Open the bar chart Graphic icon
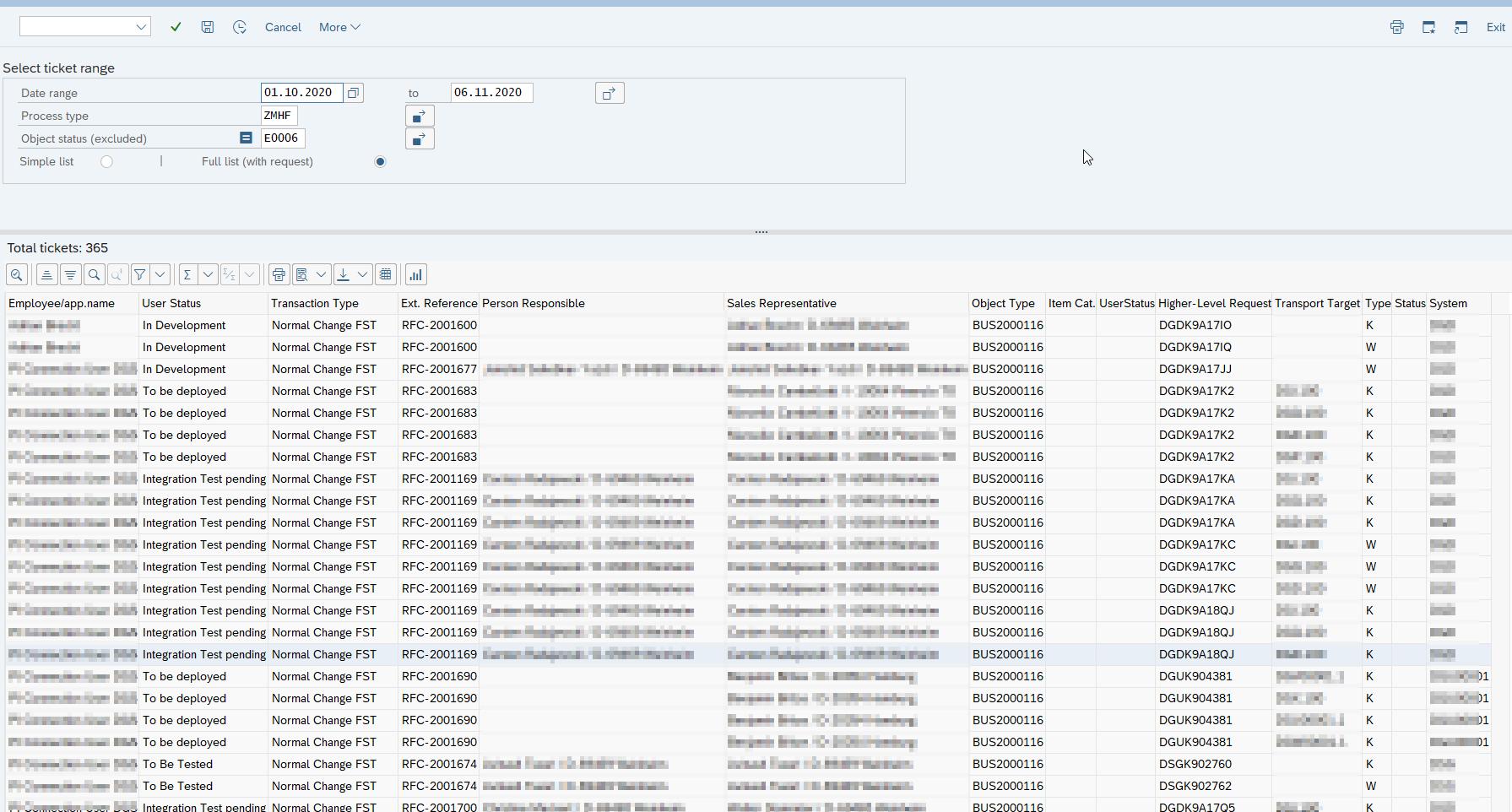The width and height of the screenshot is (1512, 812). 415,274
